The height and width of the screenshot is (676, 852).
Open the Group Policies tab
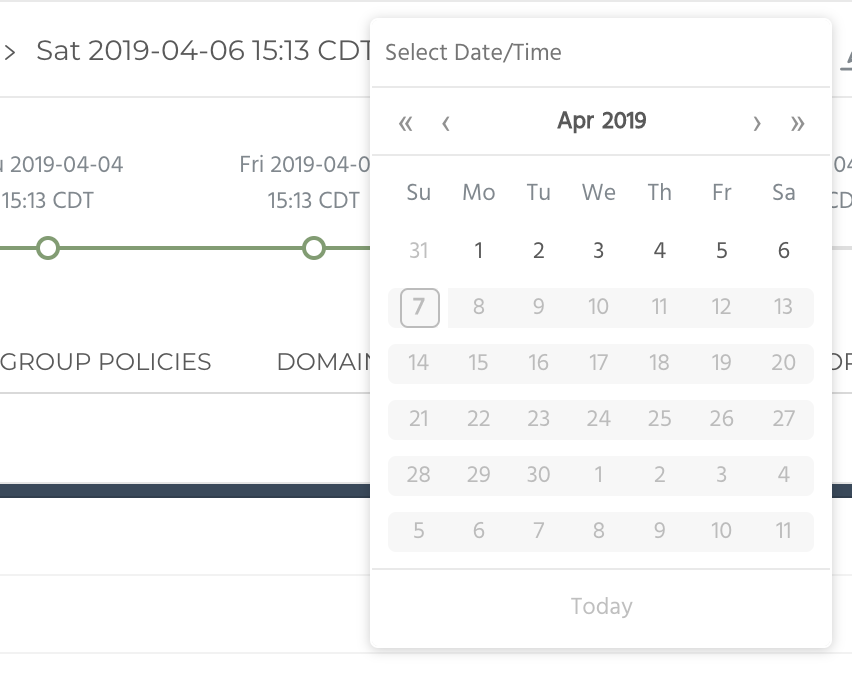click(105, 361)
